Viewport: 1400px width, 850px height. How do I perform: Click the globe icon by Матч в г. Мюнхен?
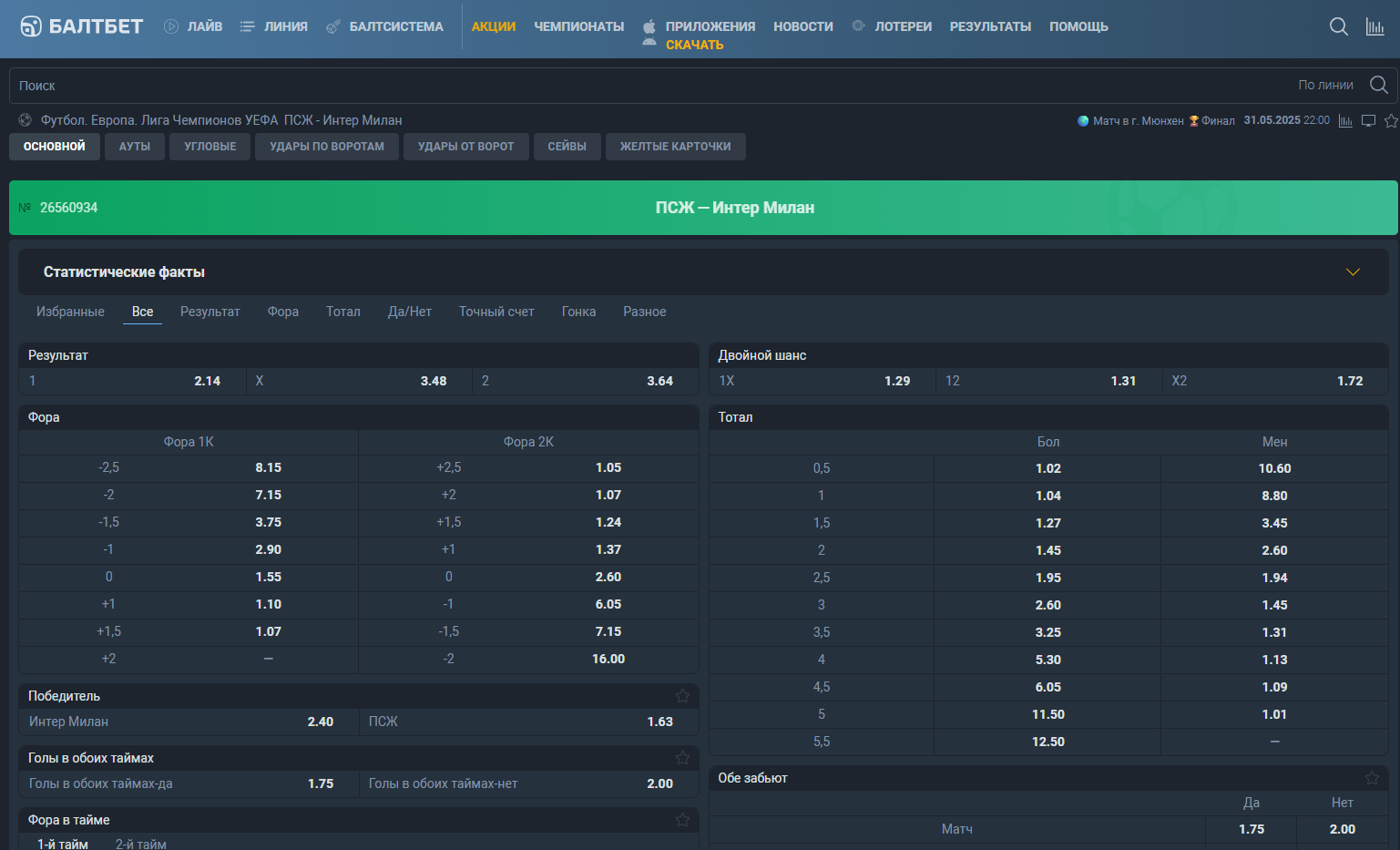1083,120
